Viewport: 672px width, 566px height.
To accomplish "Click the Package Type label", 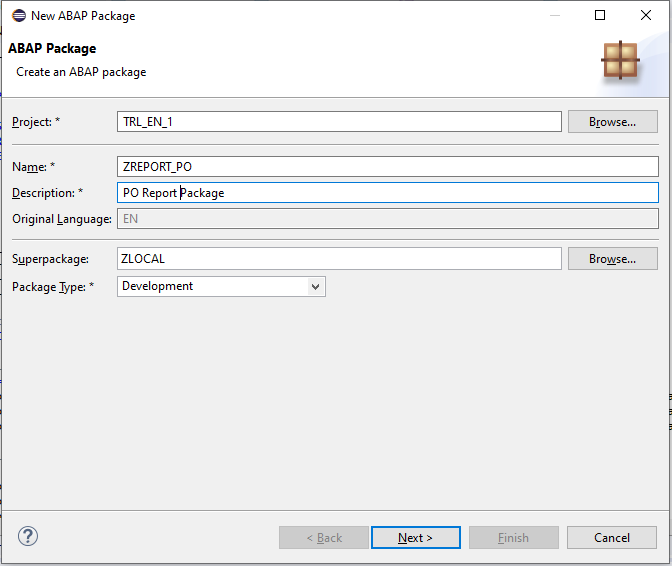I will (x=53, y=287).
